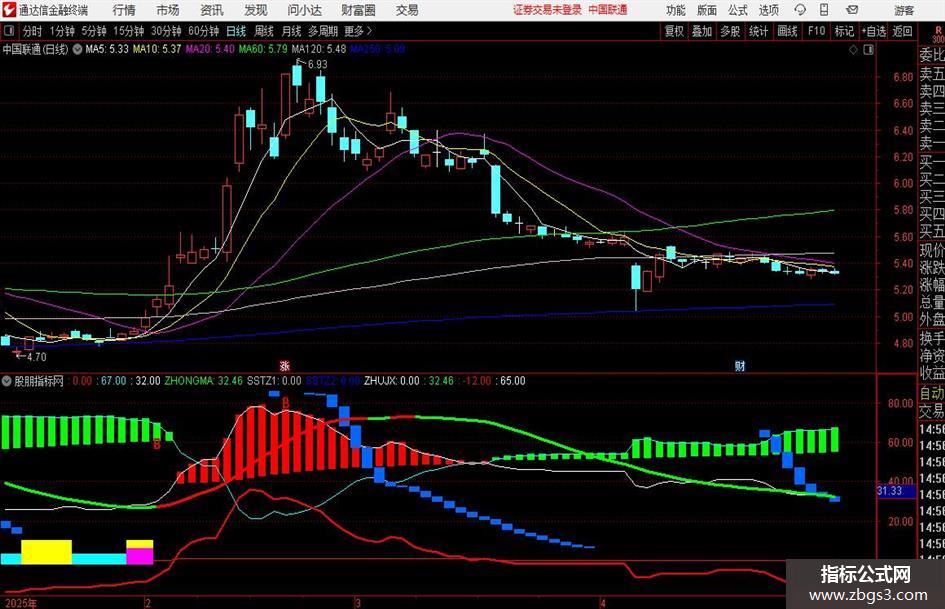
Task: Open the 问小达 menu
Action: click(304, 10)
